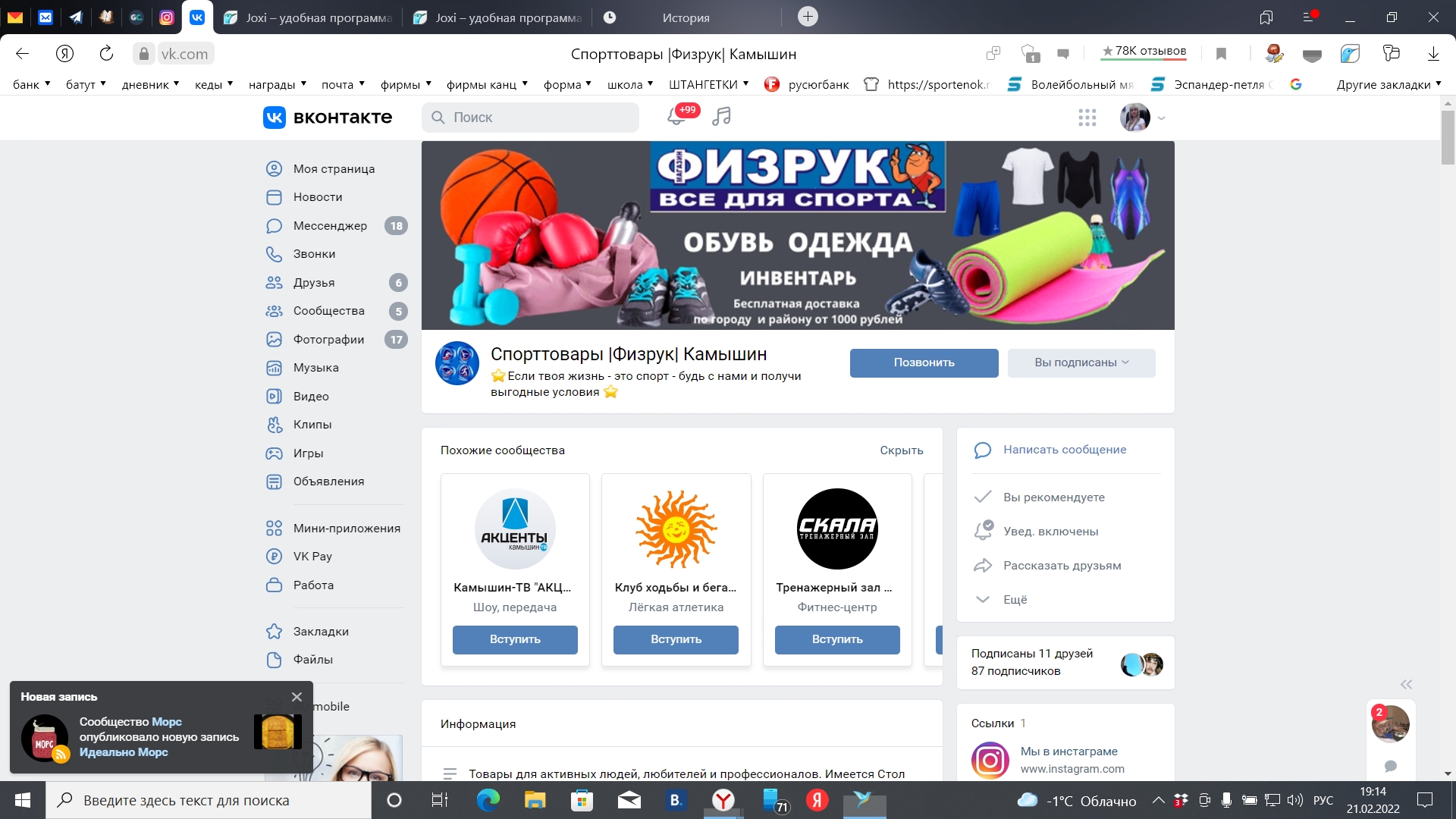The image size is (1456, 819).
Task: Expand 'Вы подписаны' dropdown
Action: 1081,362
